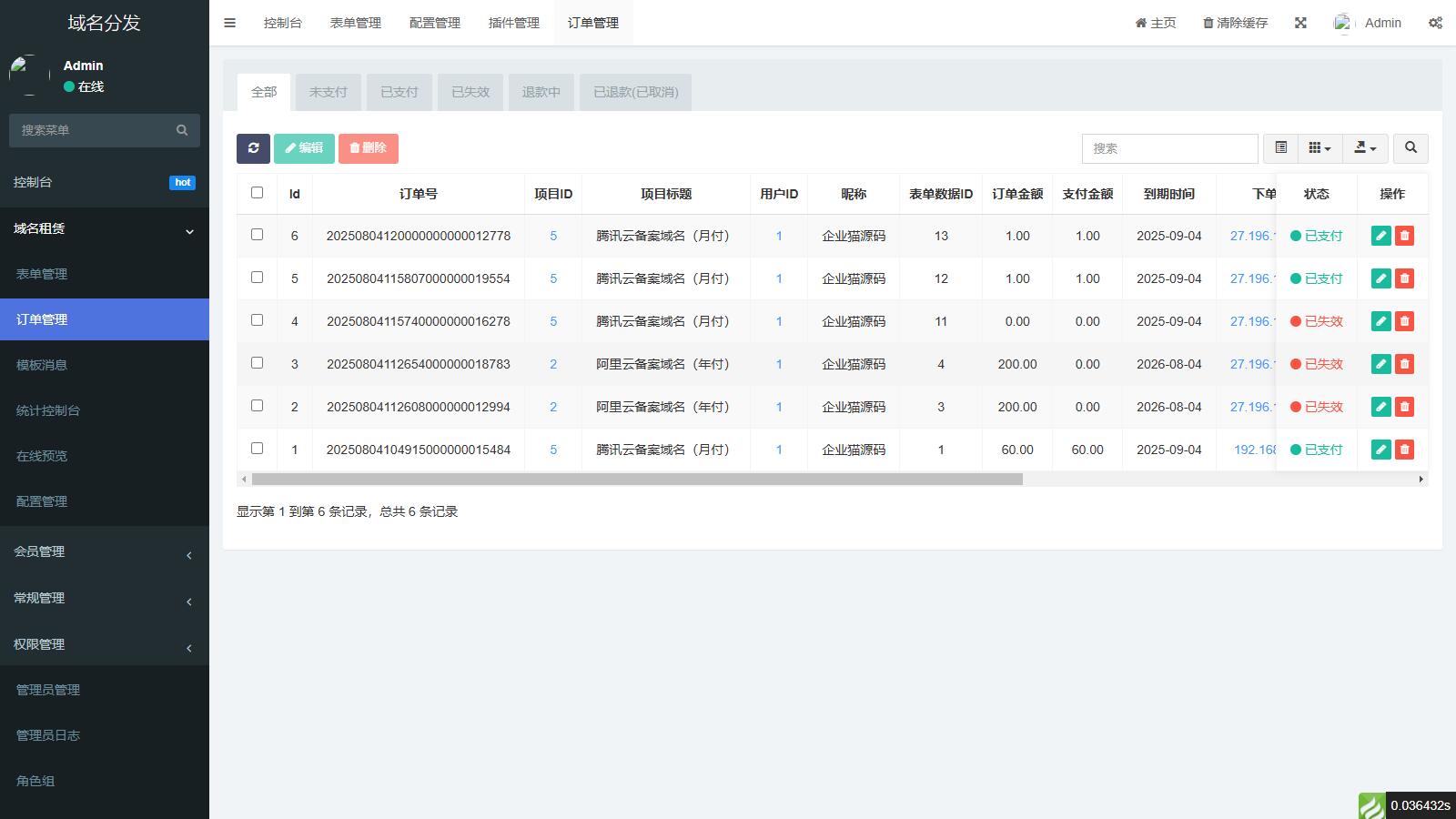1456x819 pixels.
Task: Click project ID link 2 for order 3
Action: [x=553, y=364]
